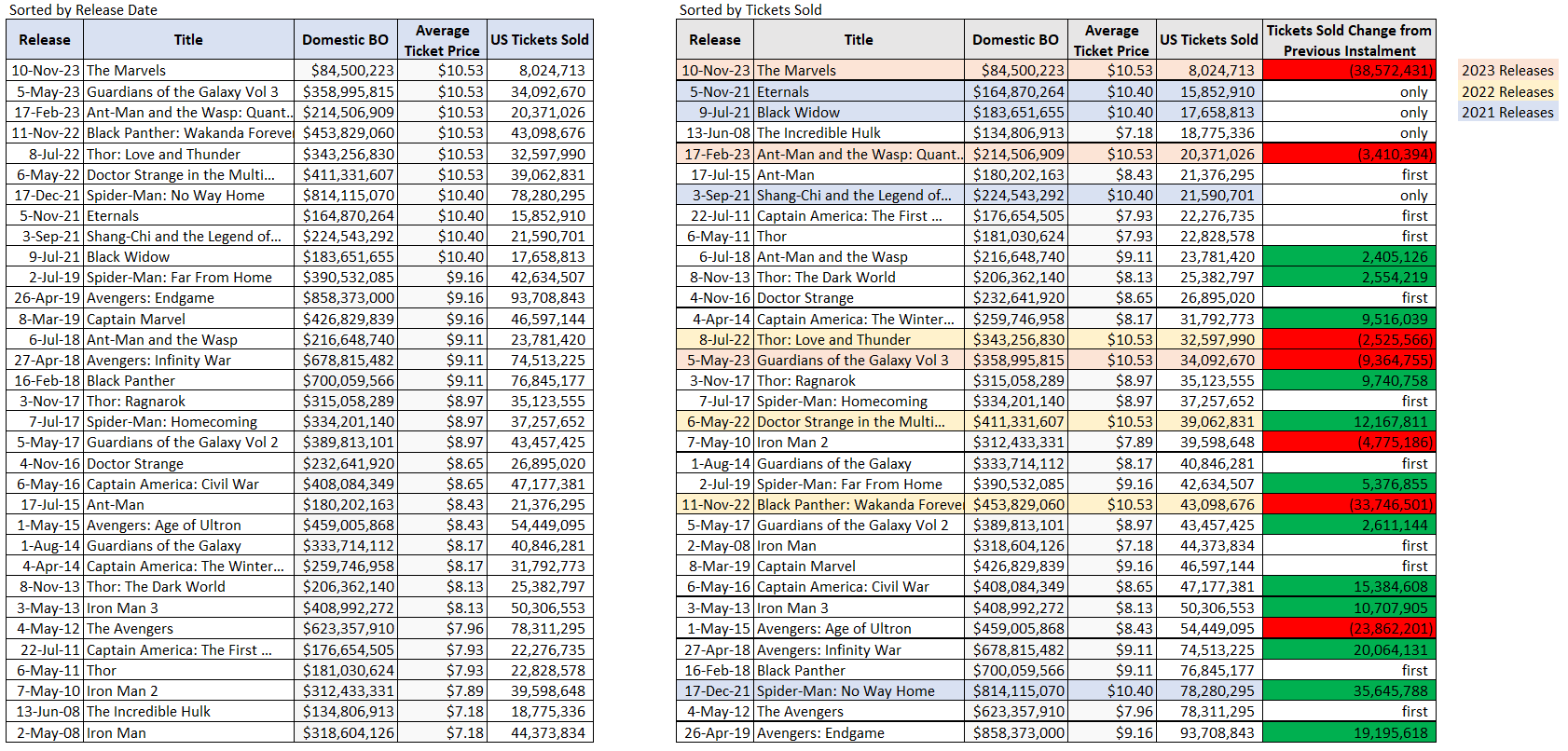
Task: Click the red (38,572,431) change cell
Action: (1349, 71)
